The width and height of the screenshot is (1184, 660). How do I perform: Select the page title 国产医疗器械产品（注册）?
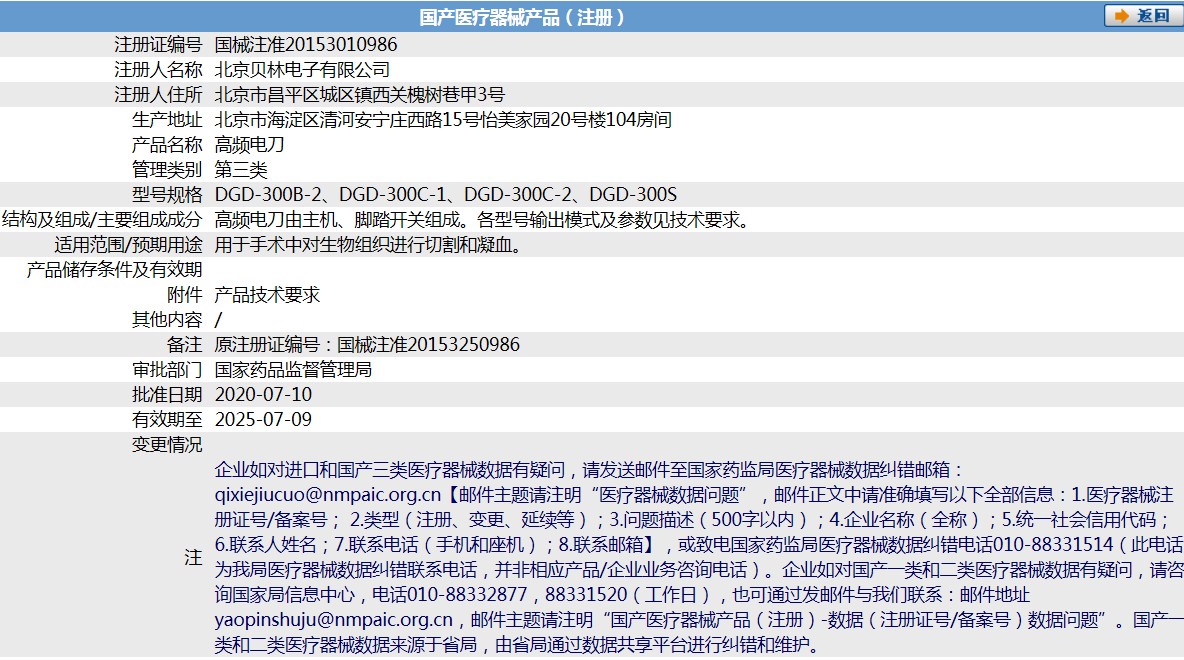[522, 17]
